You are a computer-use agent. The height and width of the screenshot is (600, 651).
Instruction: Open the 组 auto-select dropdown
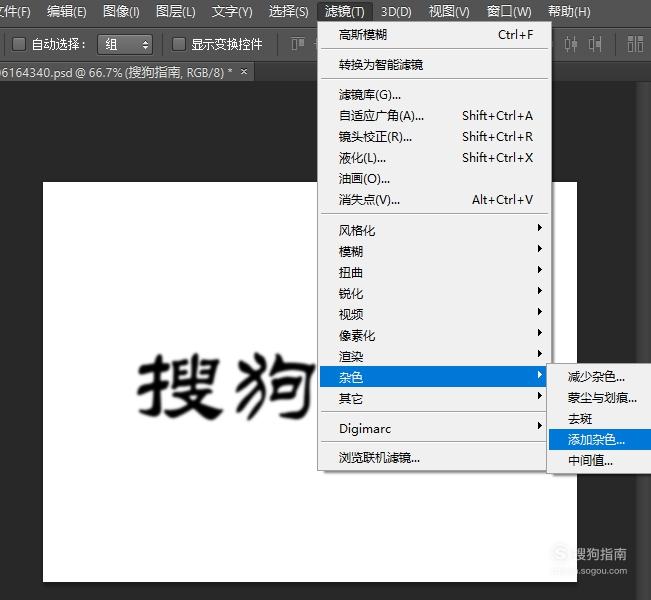pyautogui.click(x=125, y=44)
